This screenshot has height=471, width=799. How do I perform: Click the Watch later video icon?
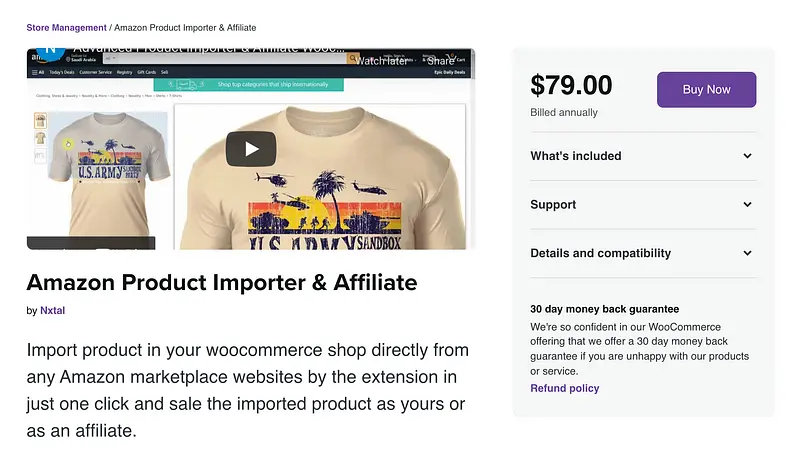tap(383, 59)
